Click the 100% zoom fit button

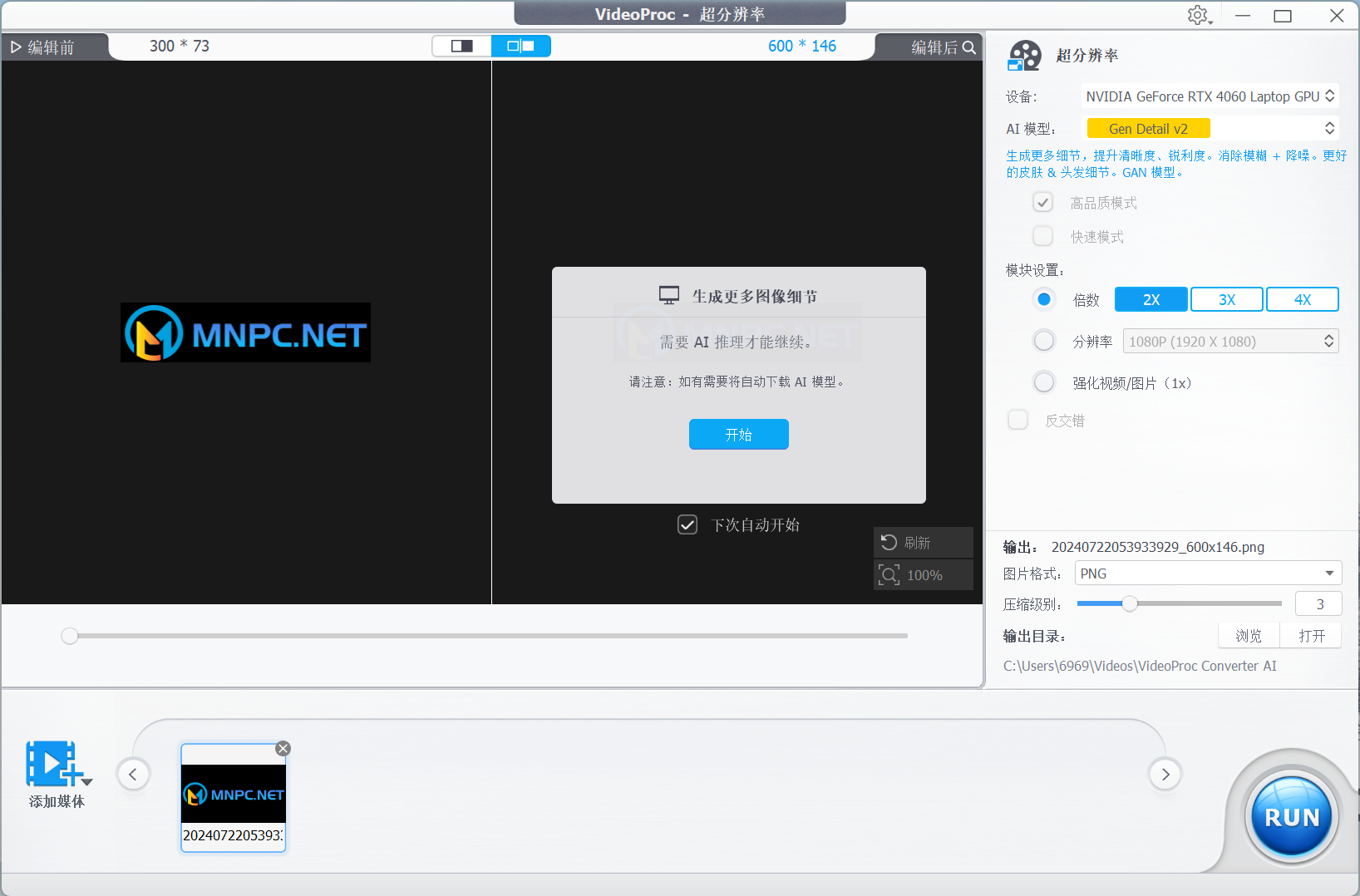tap(923, 575)
